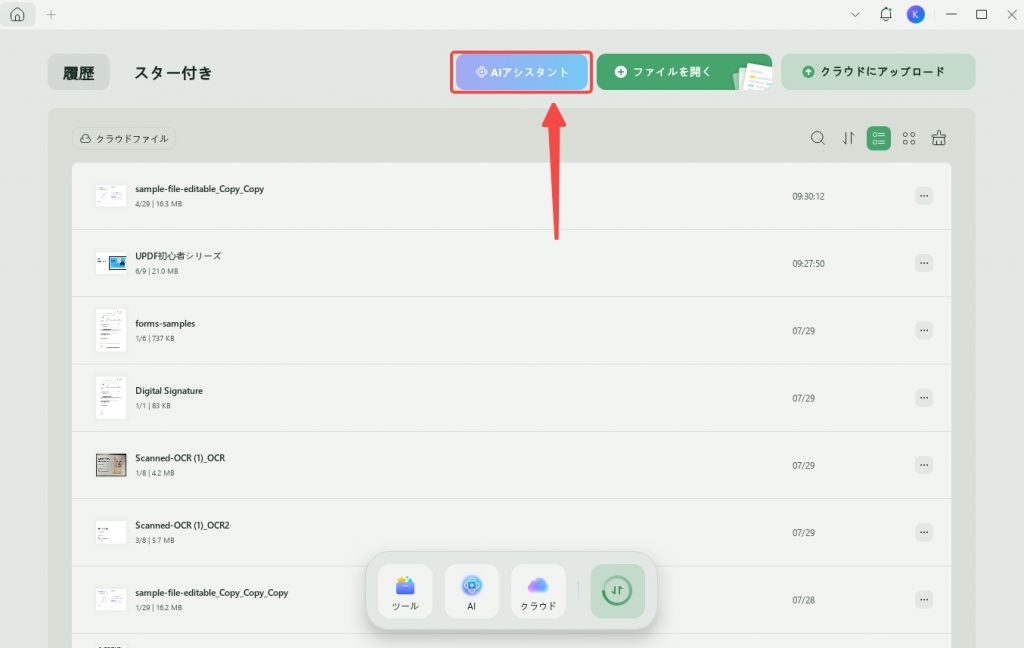Open file search magnifier icon
1024x648 pixels.
coord(818,138)
